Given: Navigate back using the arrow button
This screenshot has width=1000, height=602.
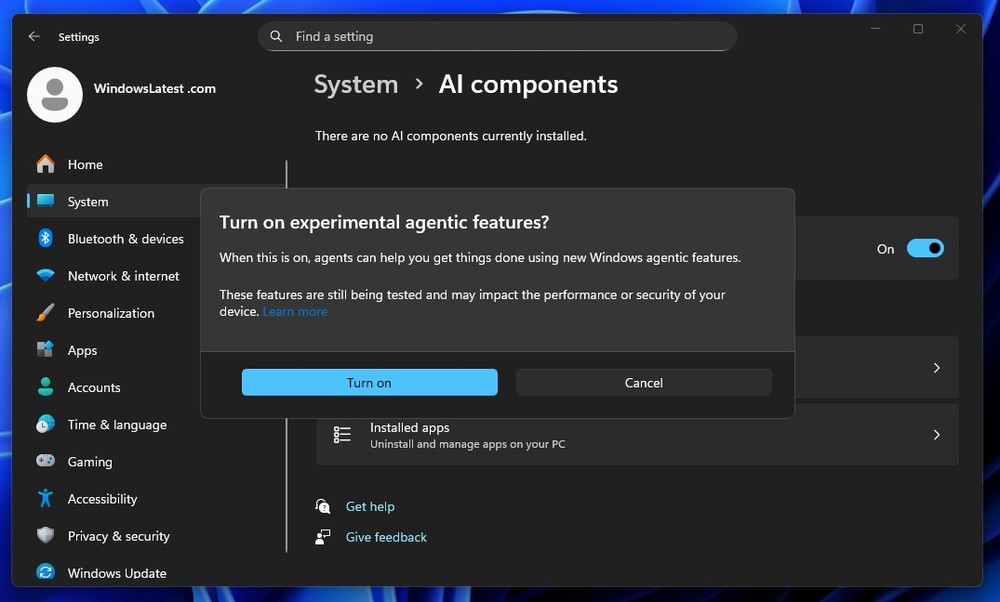Looking at the screenshot, I should pos(33,36).
